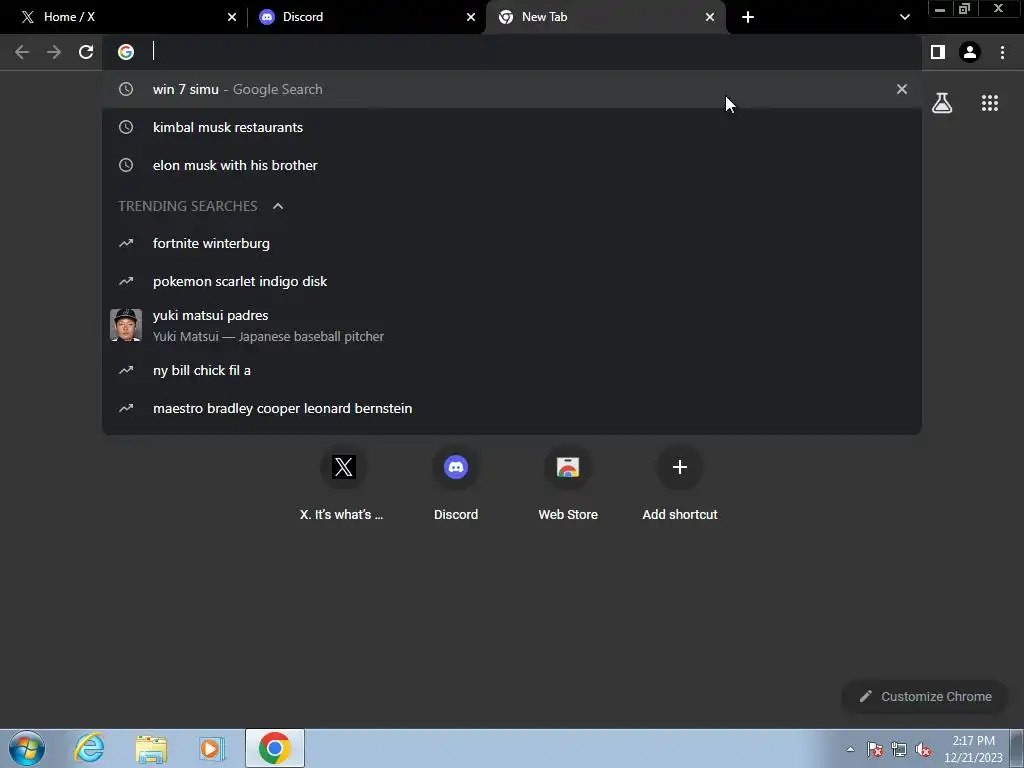This screenshot has width=1024, height=768.
Task: Open the Search Labs flask icon
Action: (942, 103)
